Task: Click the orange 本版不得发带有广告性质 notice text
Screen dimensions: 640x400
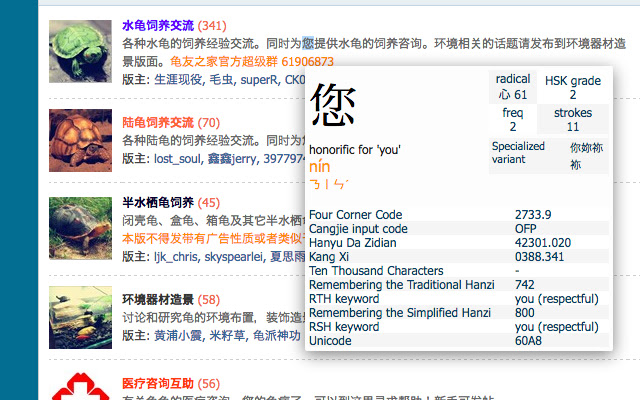Action: [212, 238]
